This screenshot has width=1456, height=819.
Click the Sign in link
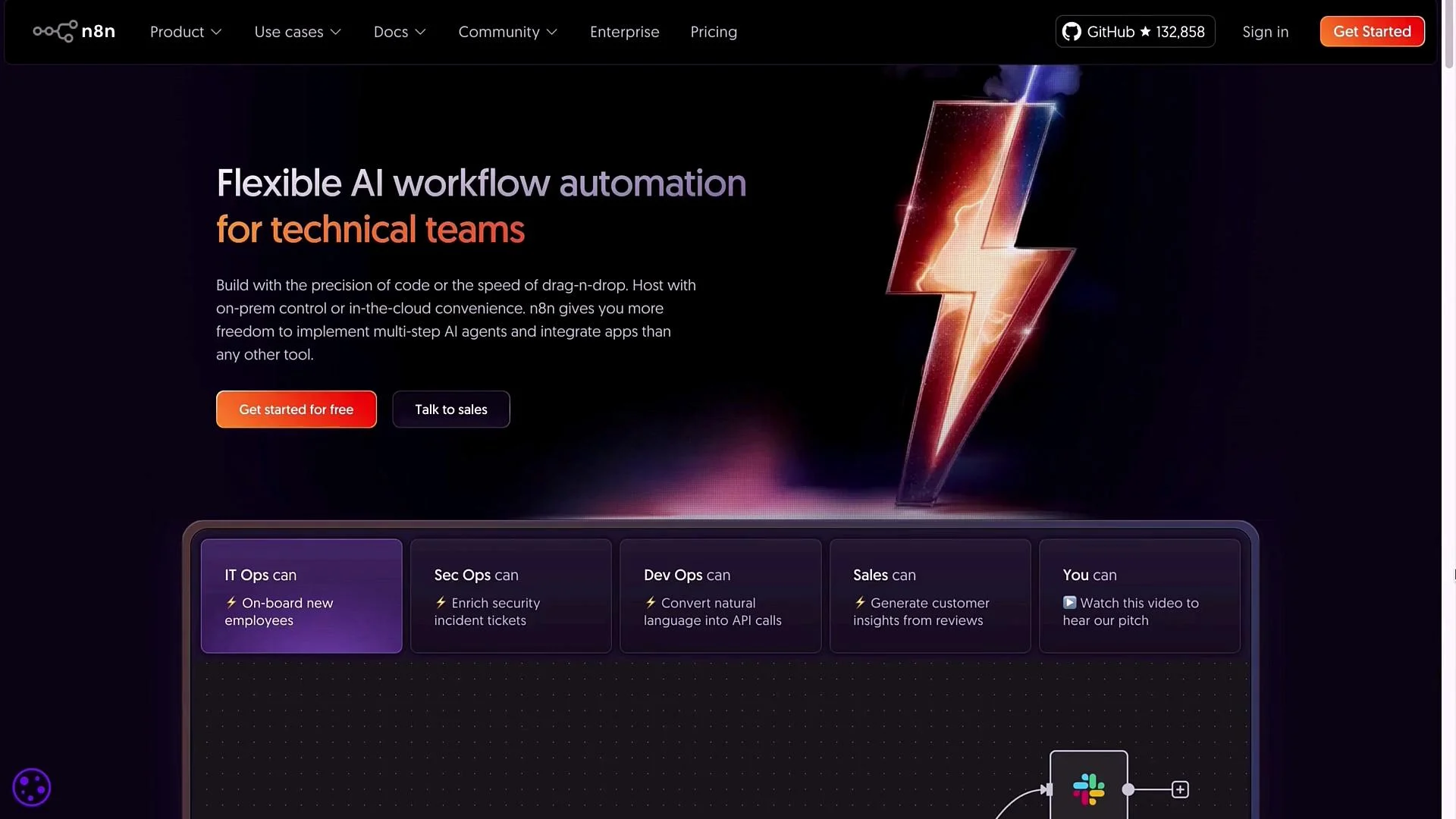pyautogui.click(x=1265, y=32)
